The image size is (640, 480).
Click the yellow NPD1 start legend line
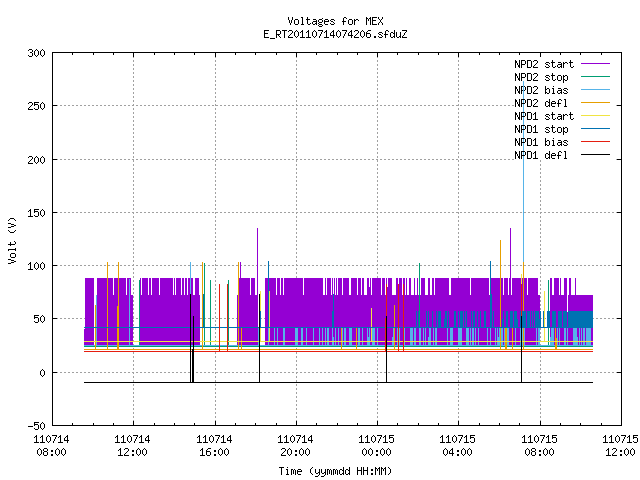596,116
